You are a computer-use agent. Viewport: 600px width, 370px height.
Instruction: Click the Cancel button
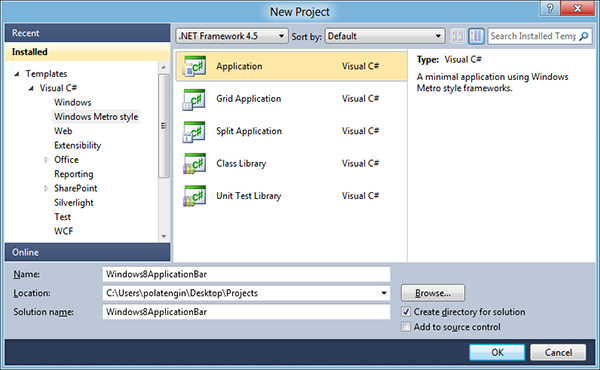click(558, 352)
